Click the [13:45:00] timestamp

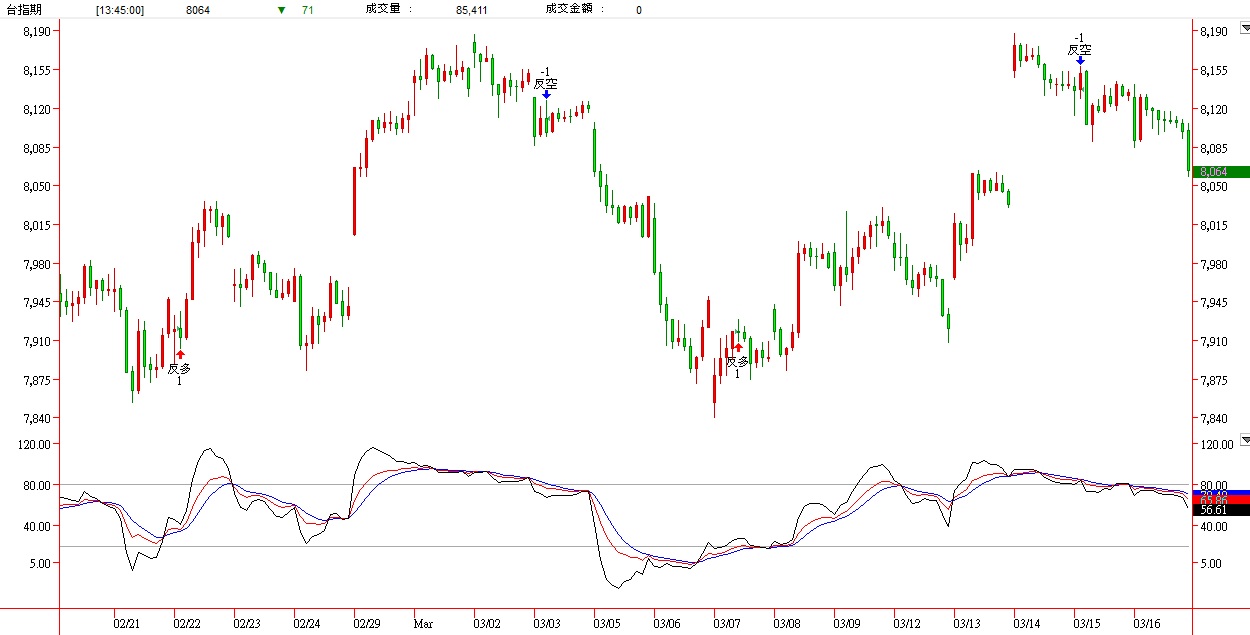click(x=120, y=10)
